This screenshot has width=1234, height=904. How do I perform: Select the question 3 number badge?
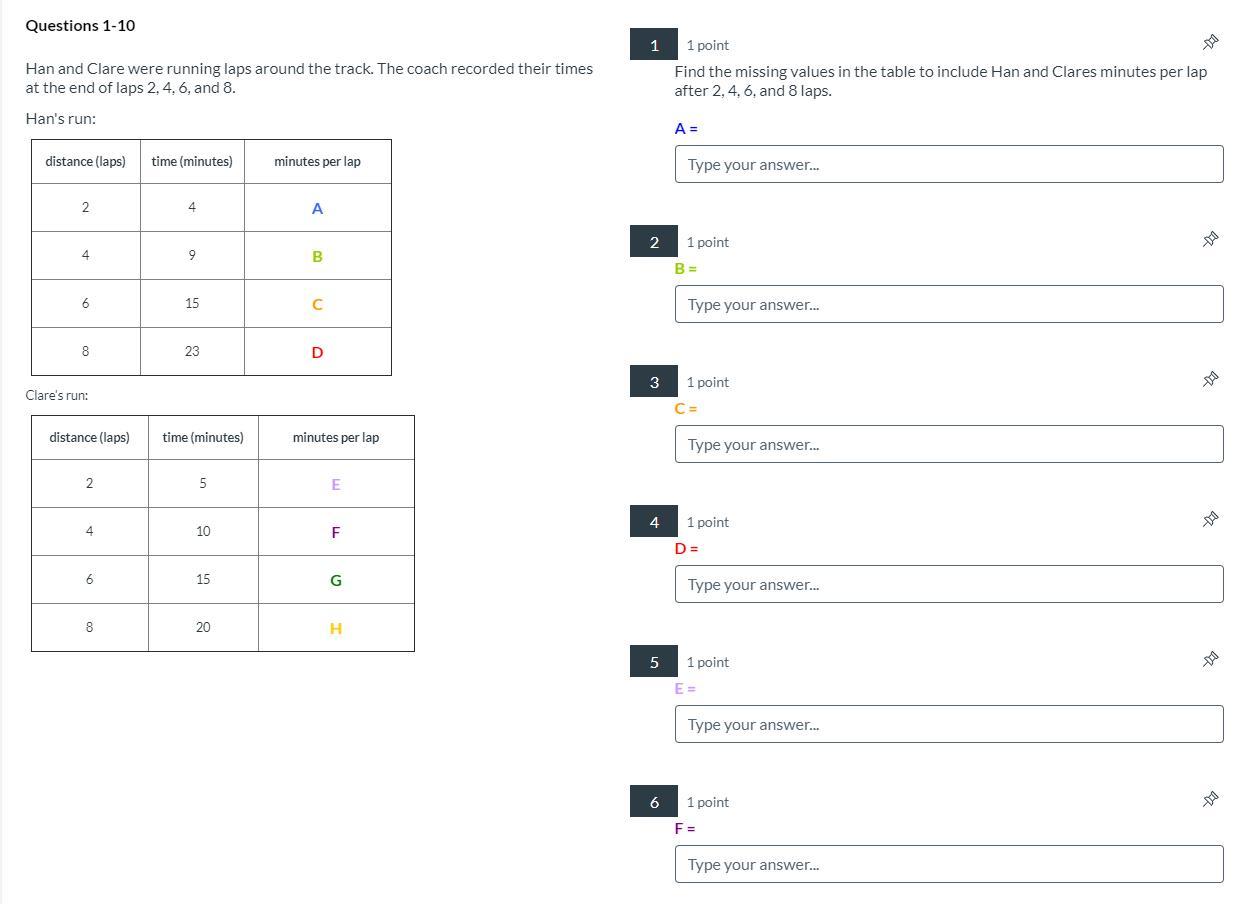click(654, 382)
